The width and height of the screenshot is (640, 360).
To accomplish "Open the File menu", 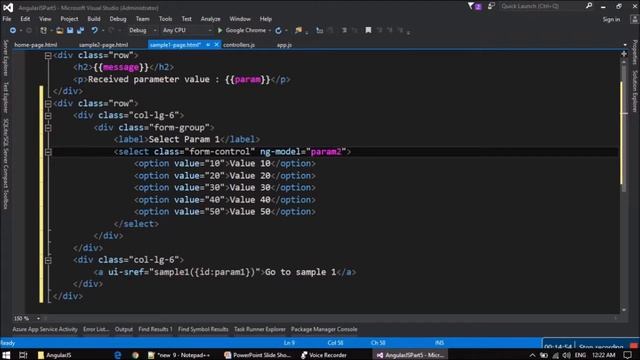I will (x=7, y=19).
